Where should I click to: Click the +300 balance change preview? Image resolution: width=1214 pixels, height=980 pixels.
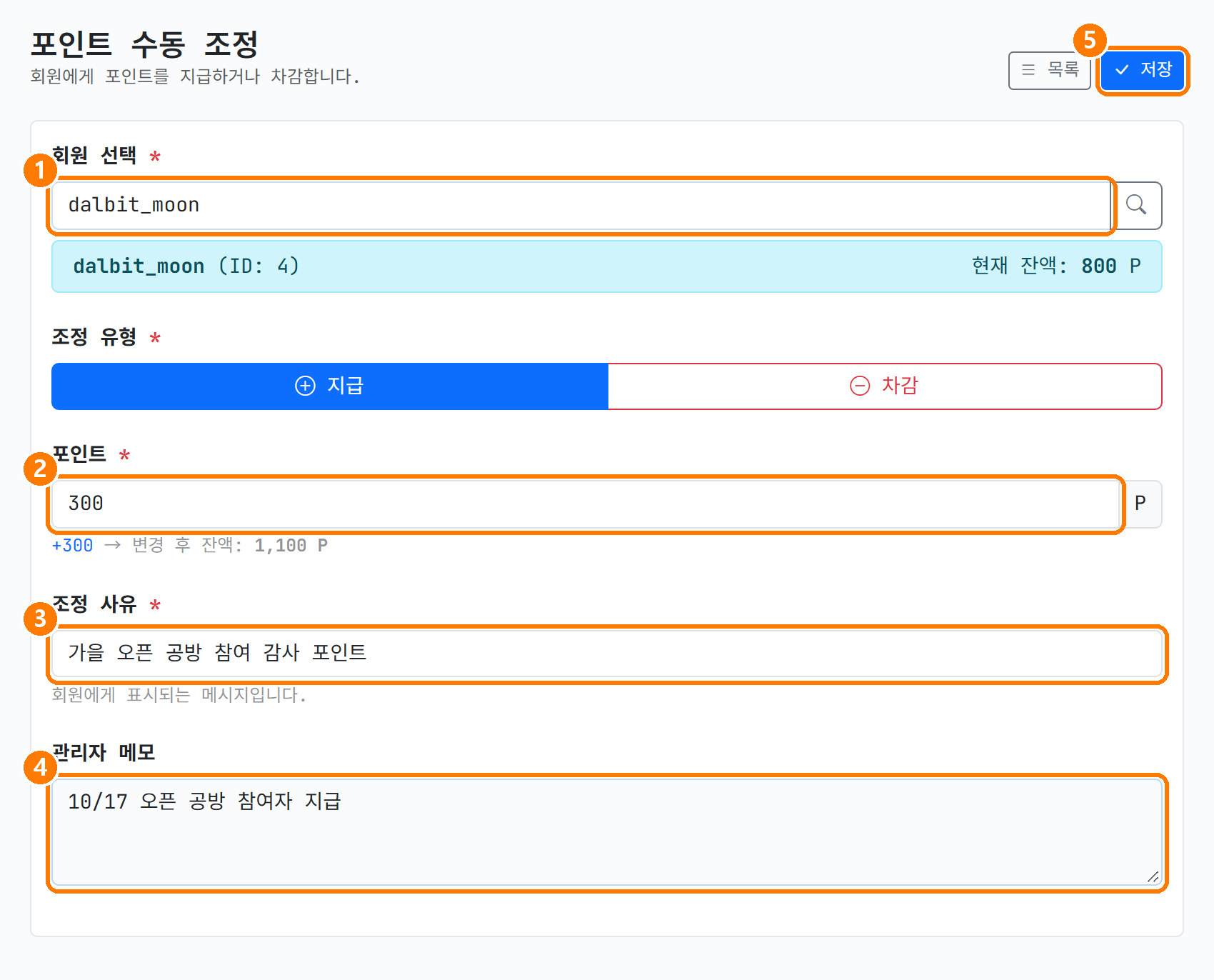[x=72, y=546]
